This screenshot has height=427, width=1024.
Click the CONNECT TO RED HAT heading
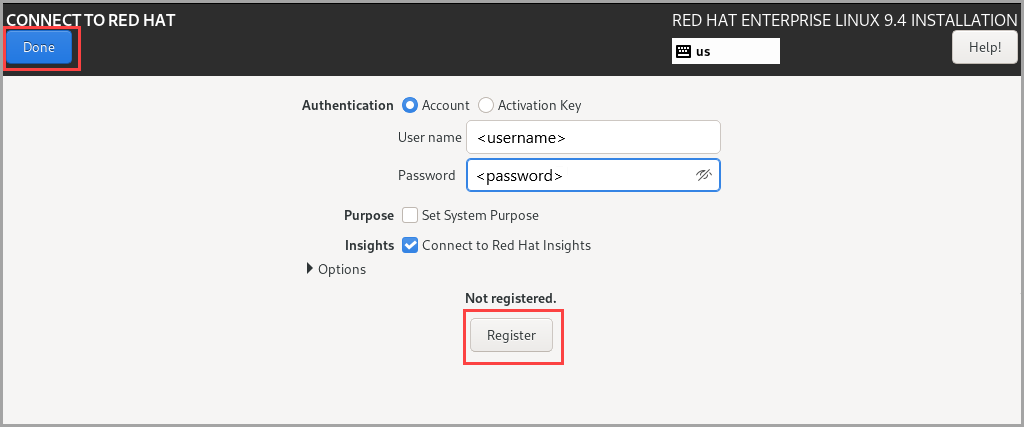click(x=91, y=20)
